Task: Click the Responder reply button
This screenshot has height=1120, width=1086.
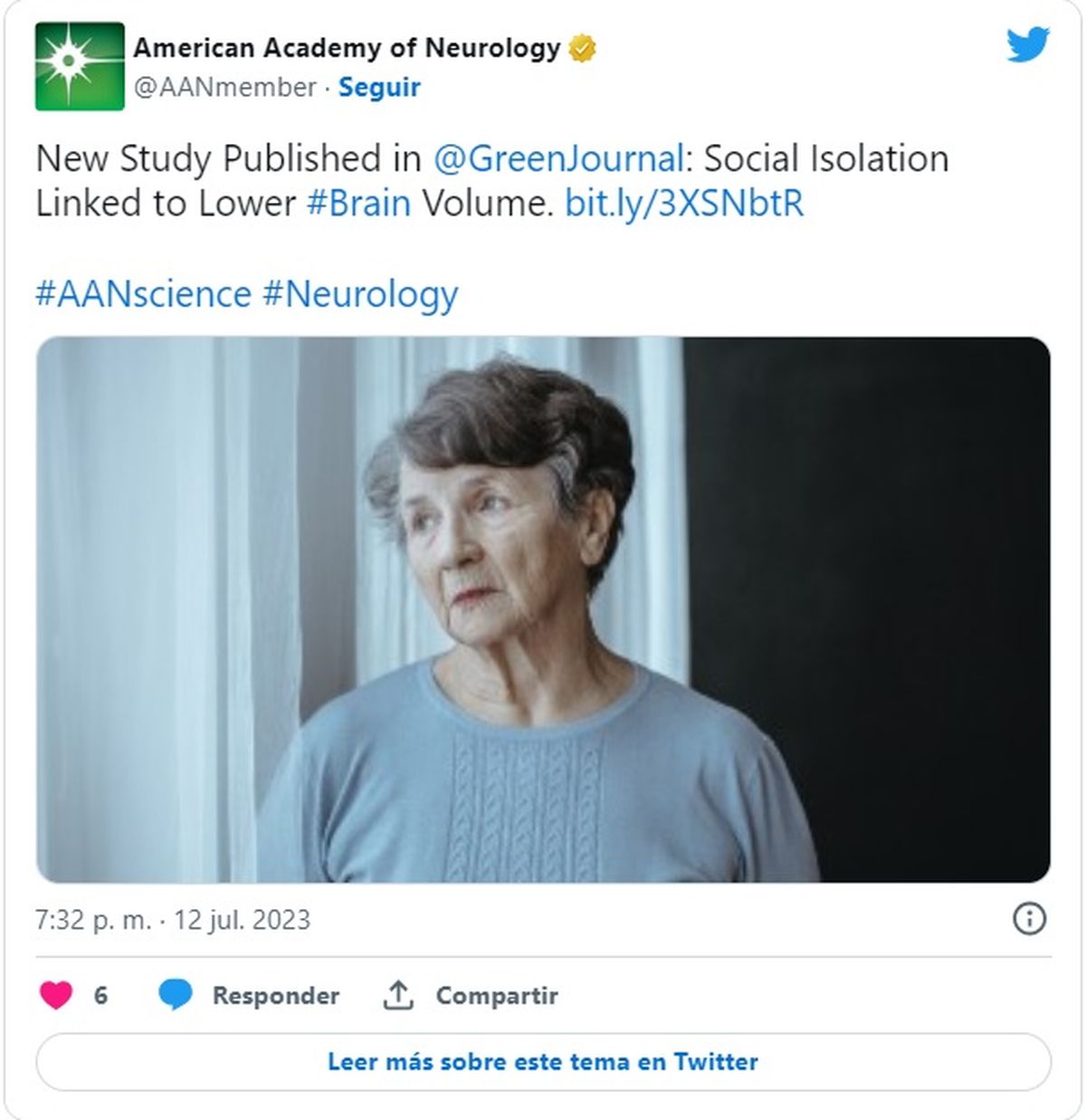Action: (x=275, y=995)
